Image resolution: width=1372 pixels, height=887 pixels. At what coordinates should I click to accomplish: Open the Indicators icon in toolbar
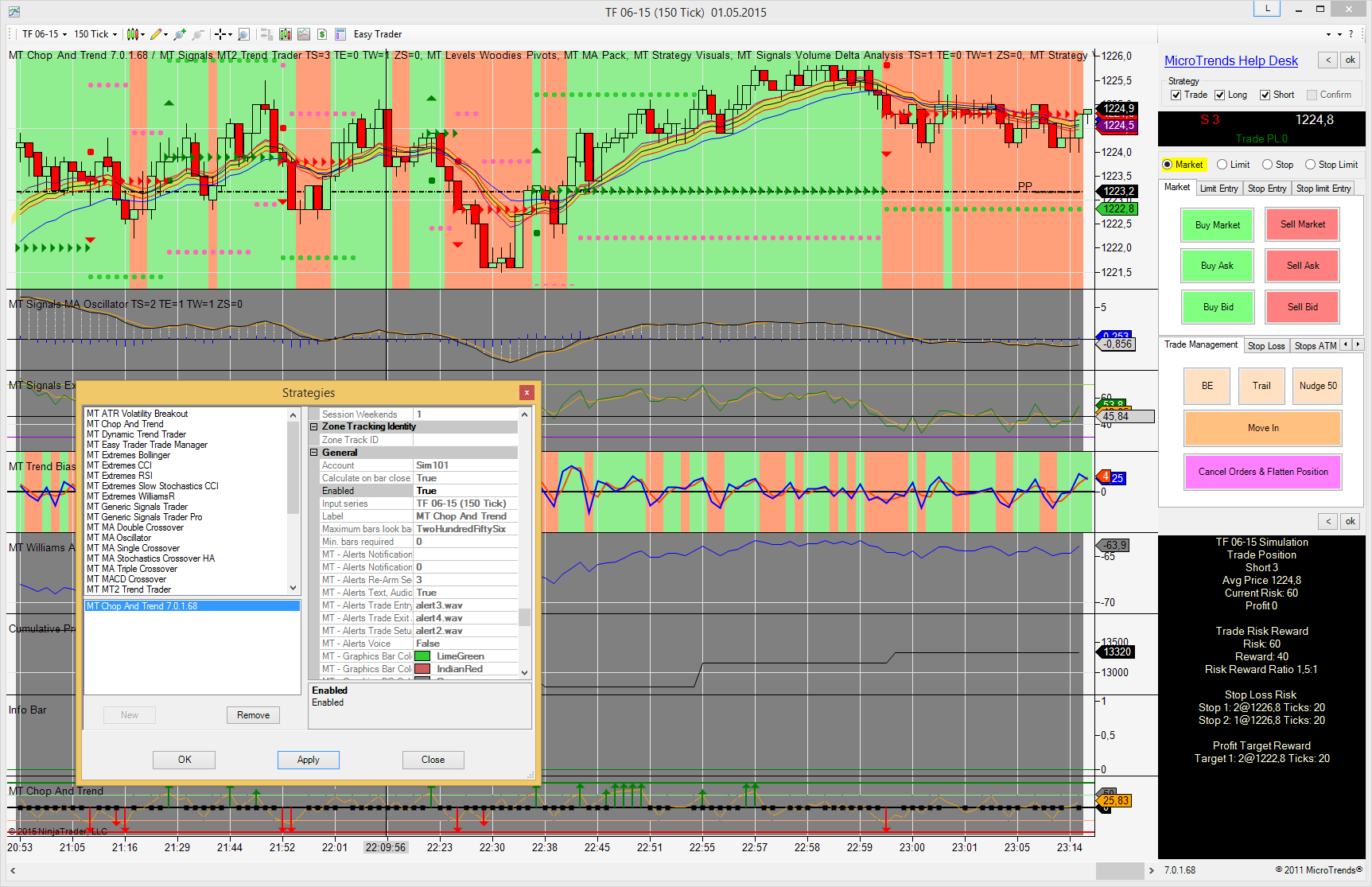point(304,34)
